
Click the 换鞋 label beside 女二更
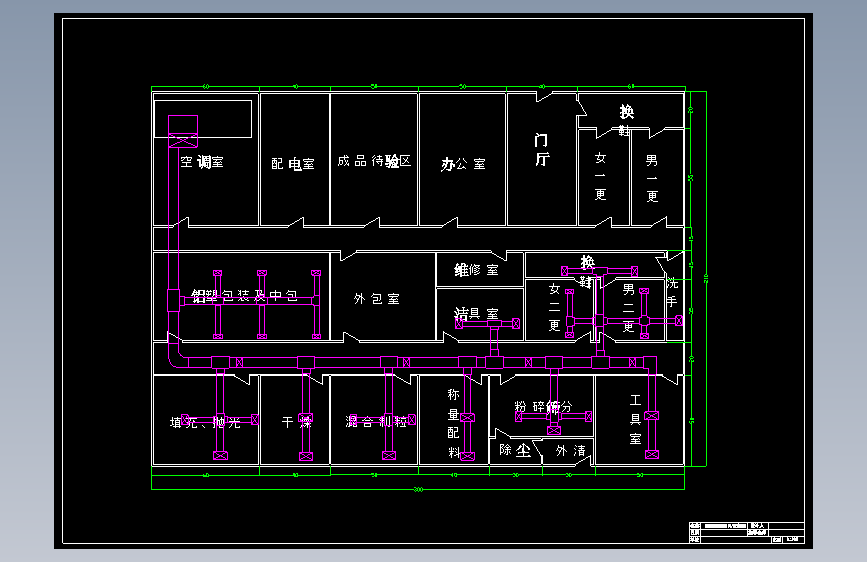click(x=587, y=272)
